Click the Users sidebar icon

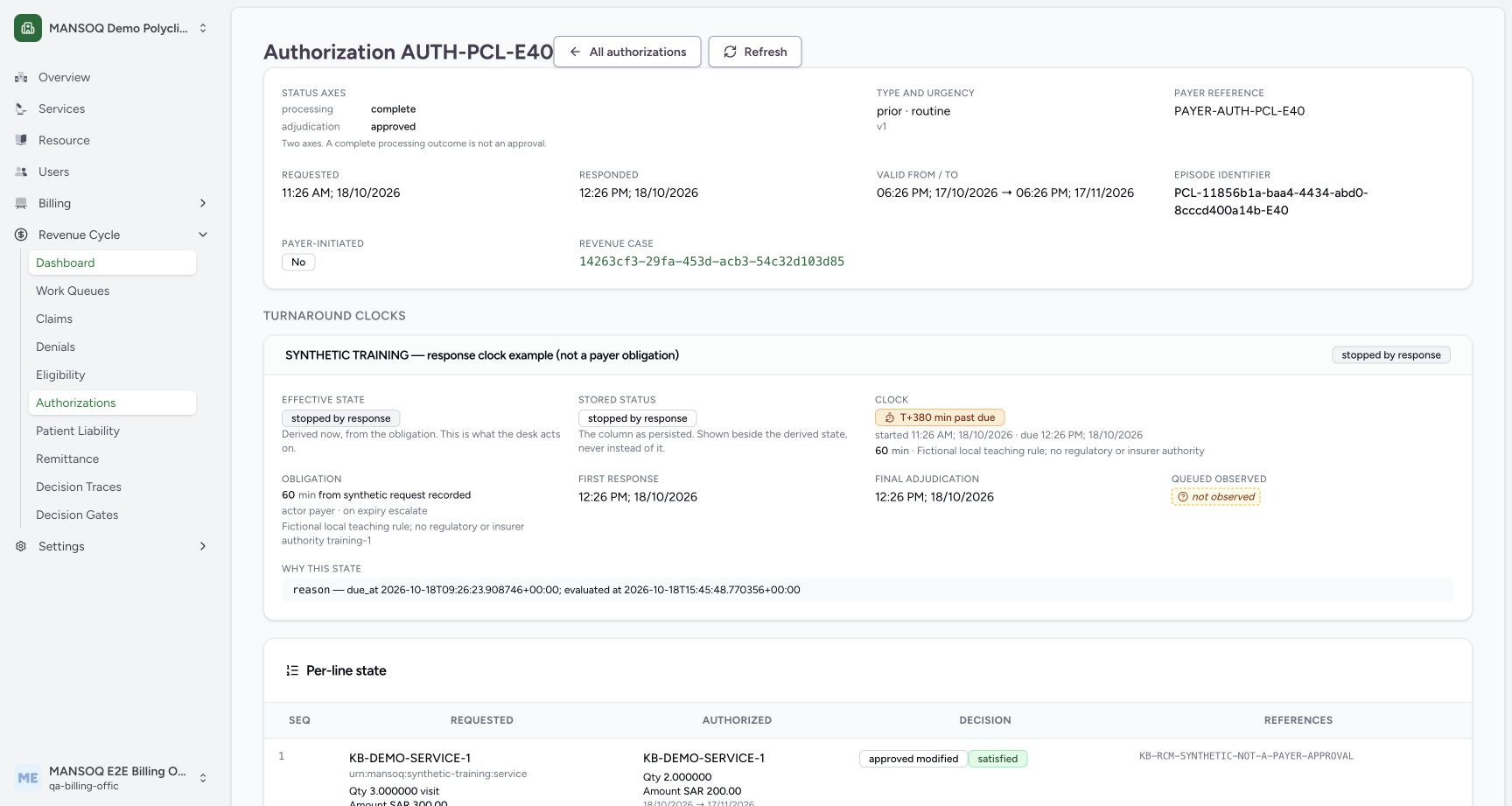[21, 172]
